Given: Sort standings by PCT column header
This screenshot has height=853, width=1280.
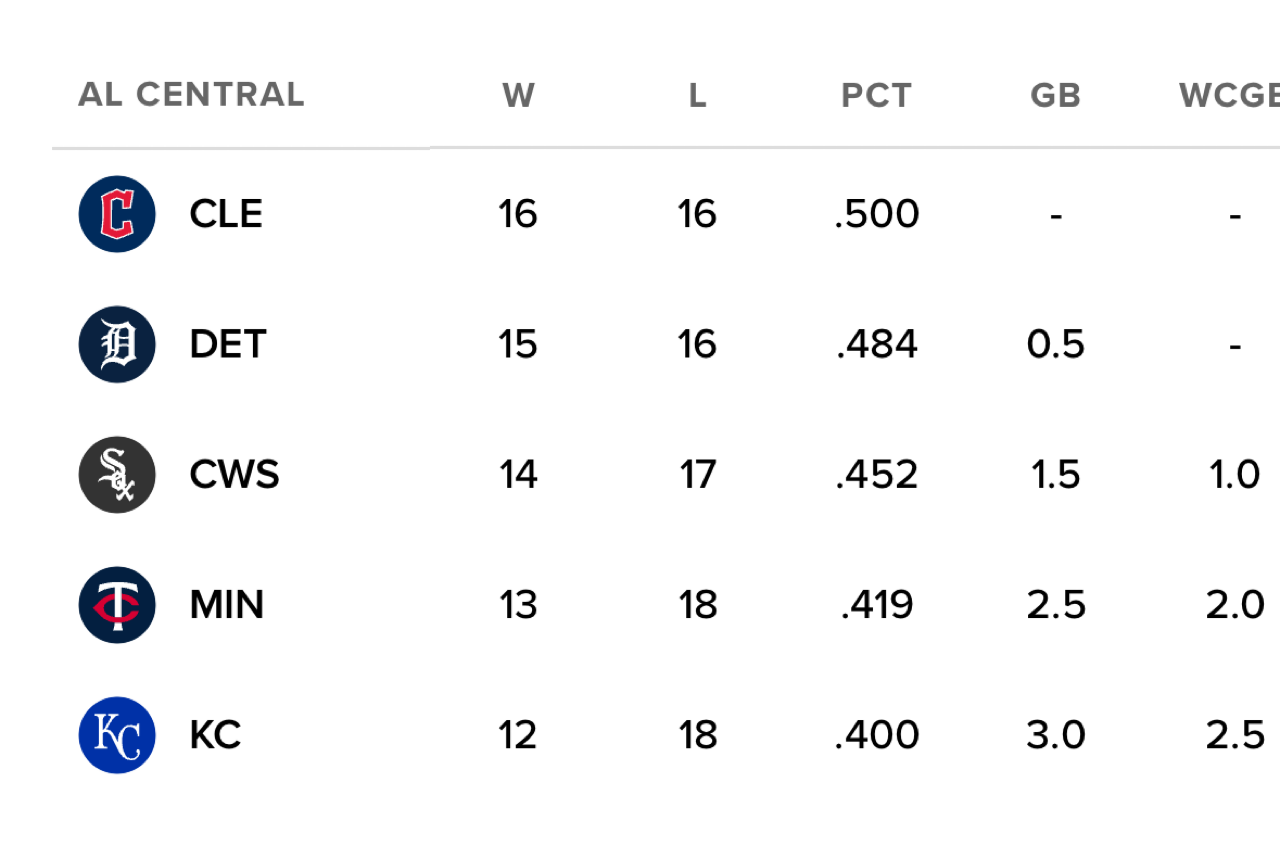Looking at the screenshot, I should click(876, 95).
